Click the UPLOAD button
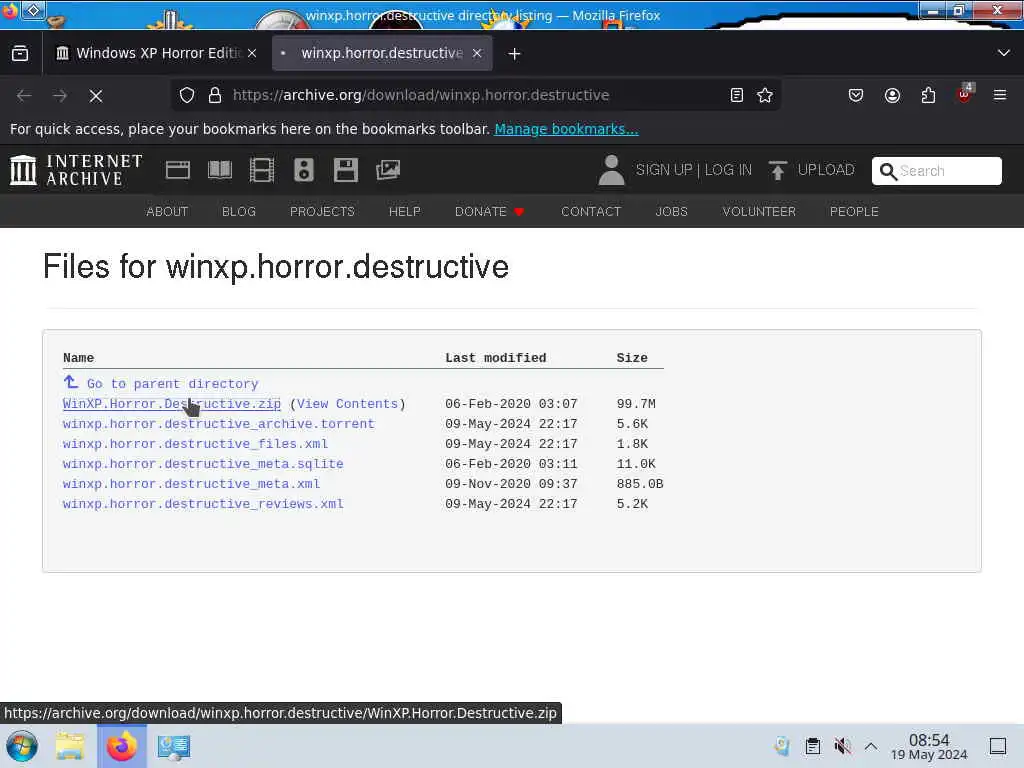The width and height of the screenshot is (1024, 768). tap(812, 170)
